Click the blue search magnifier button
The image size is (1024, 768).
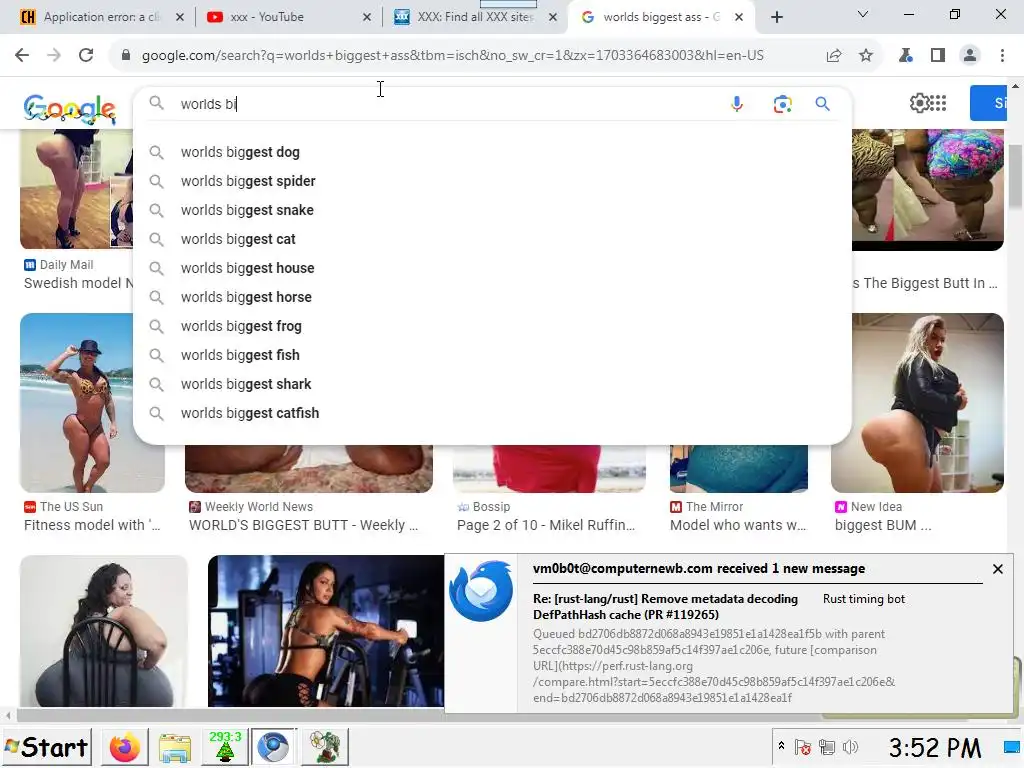(823, 104)
